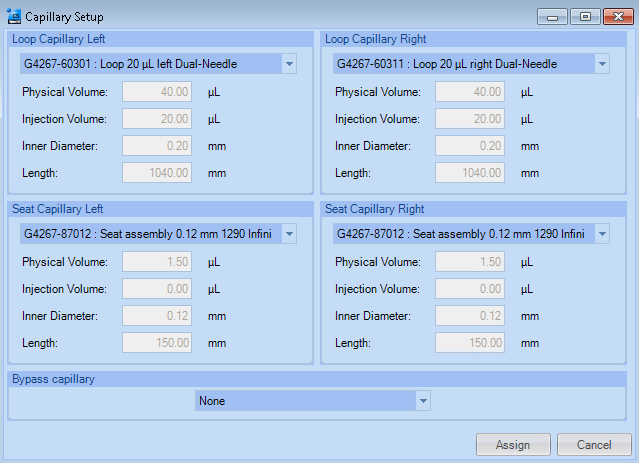The width and height of the screenshot is (639, 463).
Task: Click Length label in Loop Capillary Left
Action: coord(40,173)
